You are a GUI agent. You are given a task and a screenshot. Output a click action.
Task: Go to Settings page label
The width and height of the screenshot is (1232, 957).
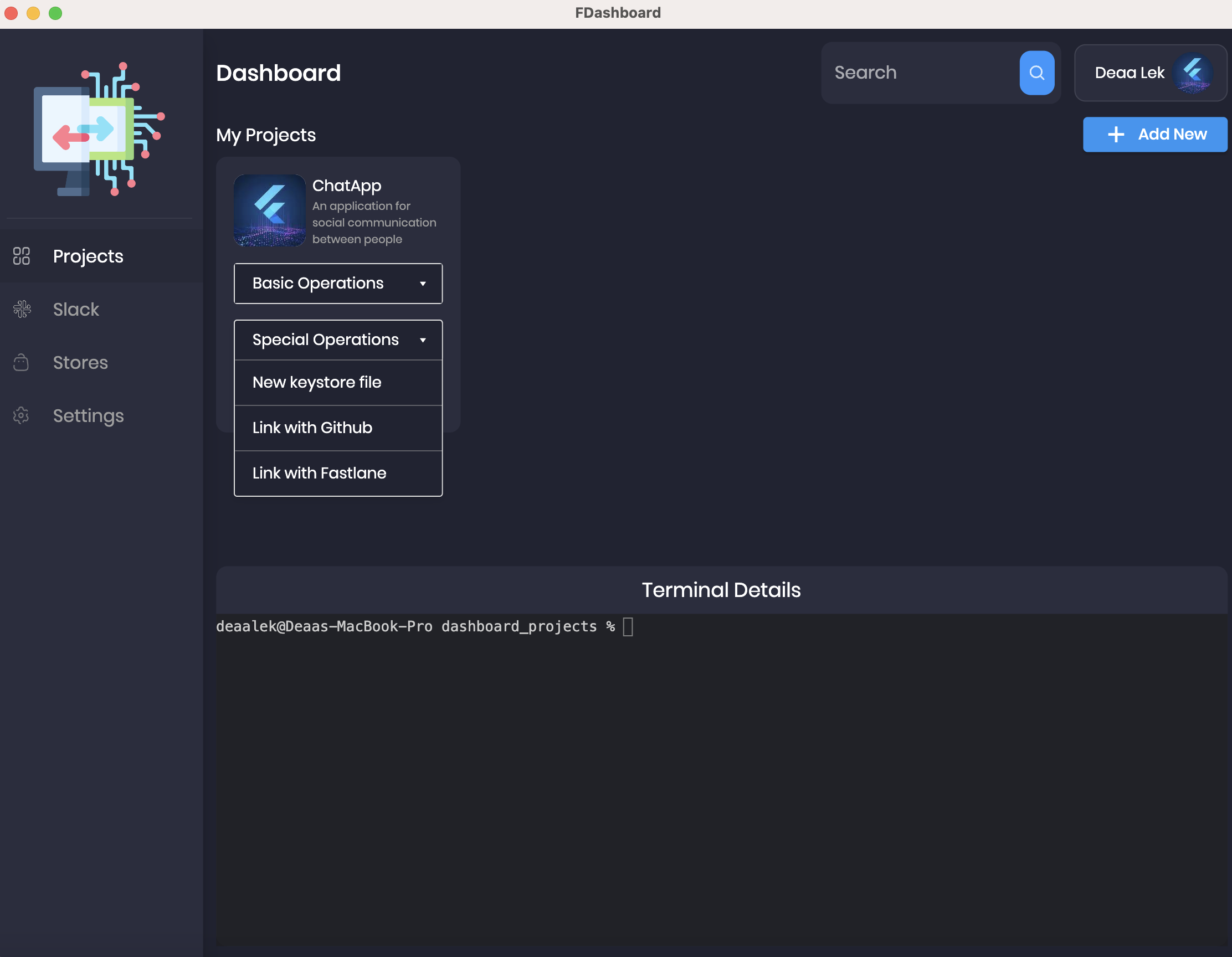coord(88,415)
